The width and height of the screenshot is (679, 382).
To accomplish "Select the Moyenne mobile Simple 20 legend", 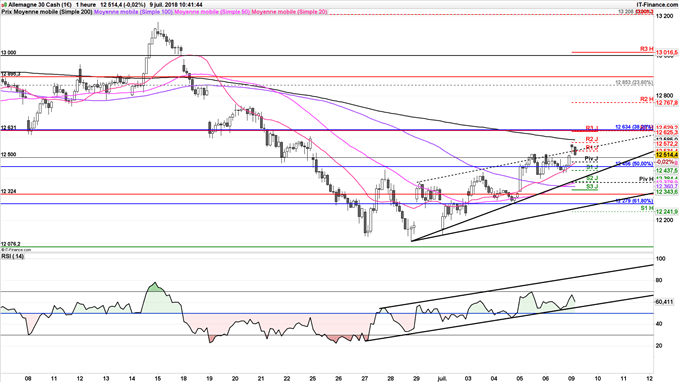I will point(289,12).
